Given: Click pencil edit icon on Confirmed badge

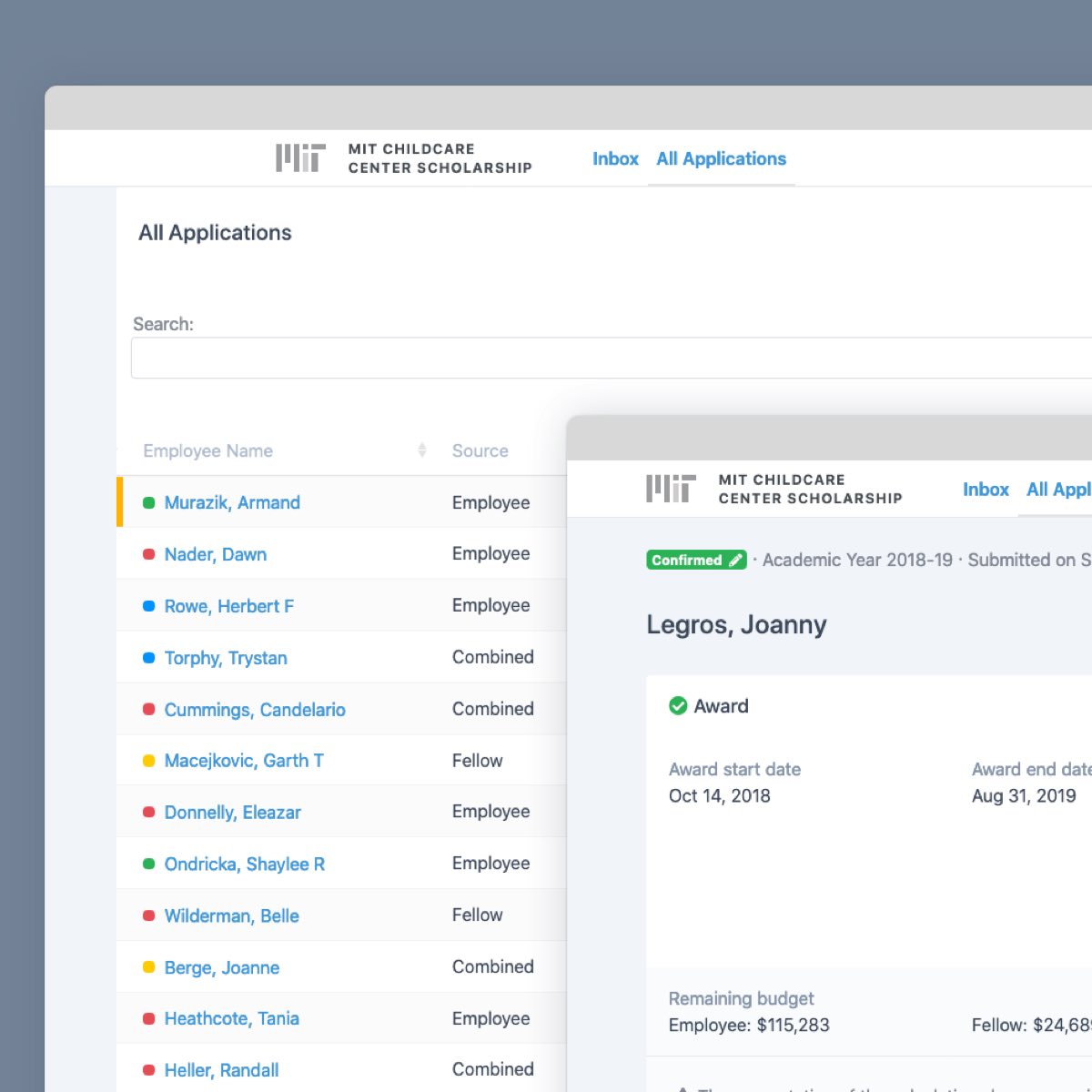Looking at the screenshot, I should pos(735,561).
